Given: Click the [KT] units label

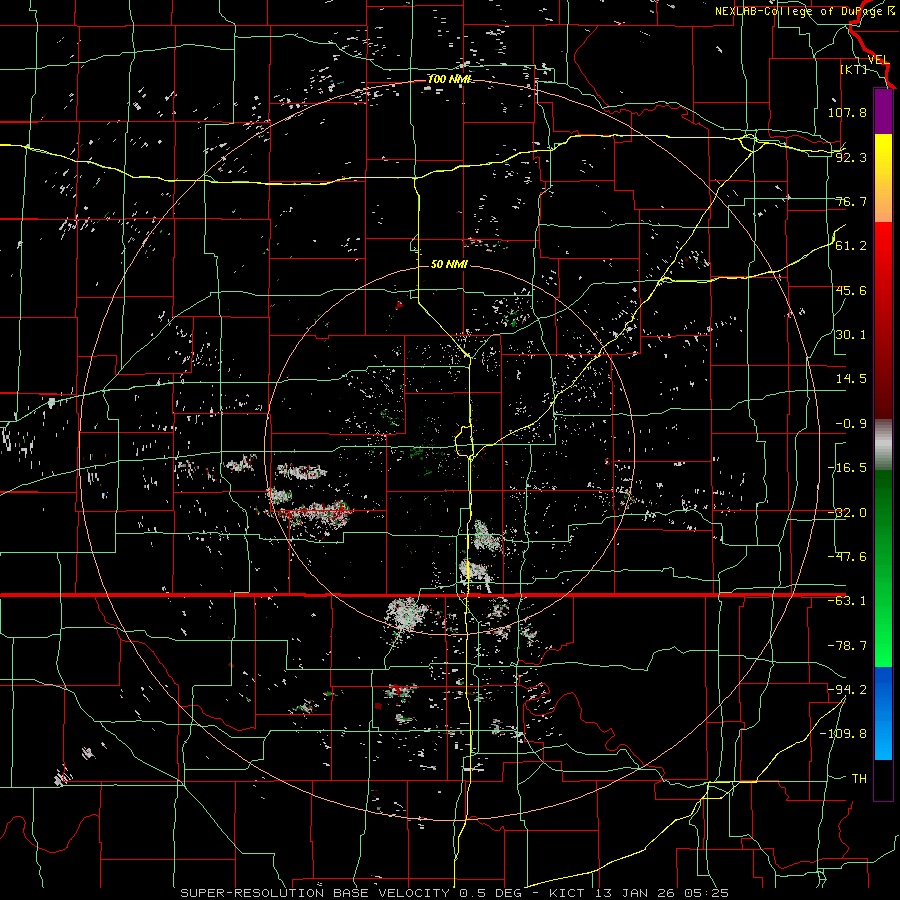Looking at the screenshot, I should (x=854, y=69).
